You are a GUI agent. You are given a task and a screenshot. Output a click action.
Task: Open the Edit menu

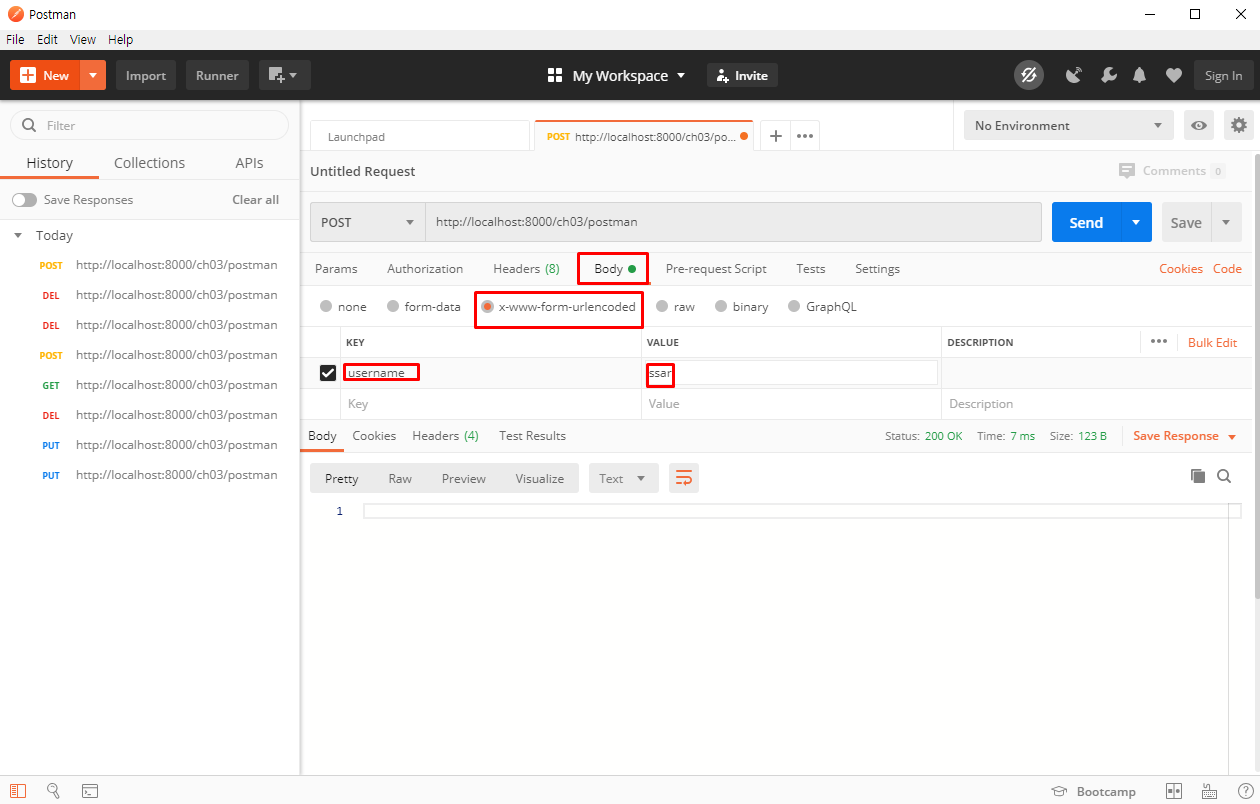point(47,39)
